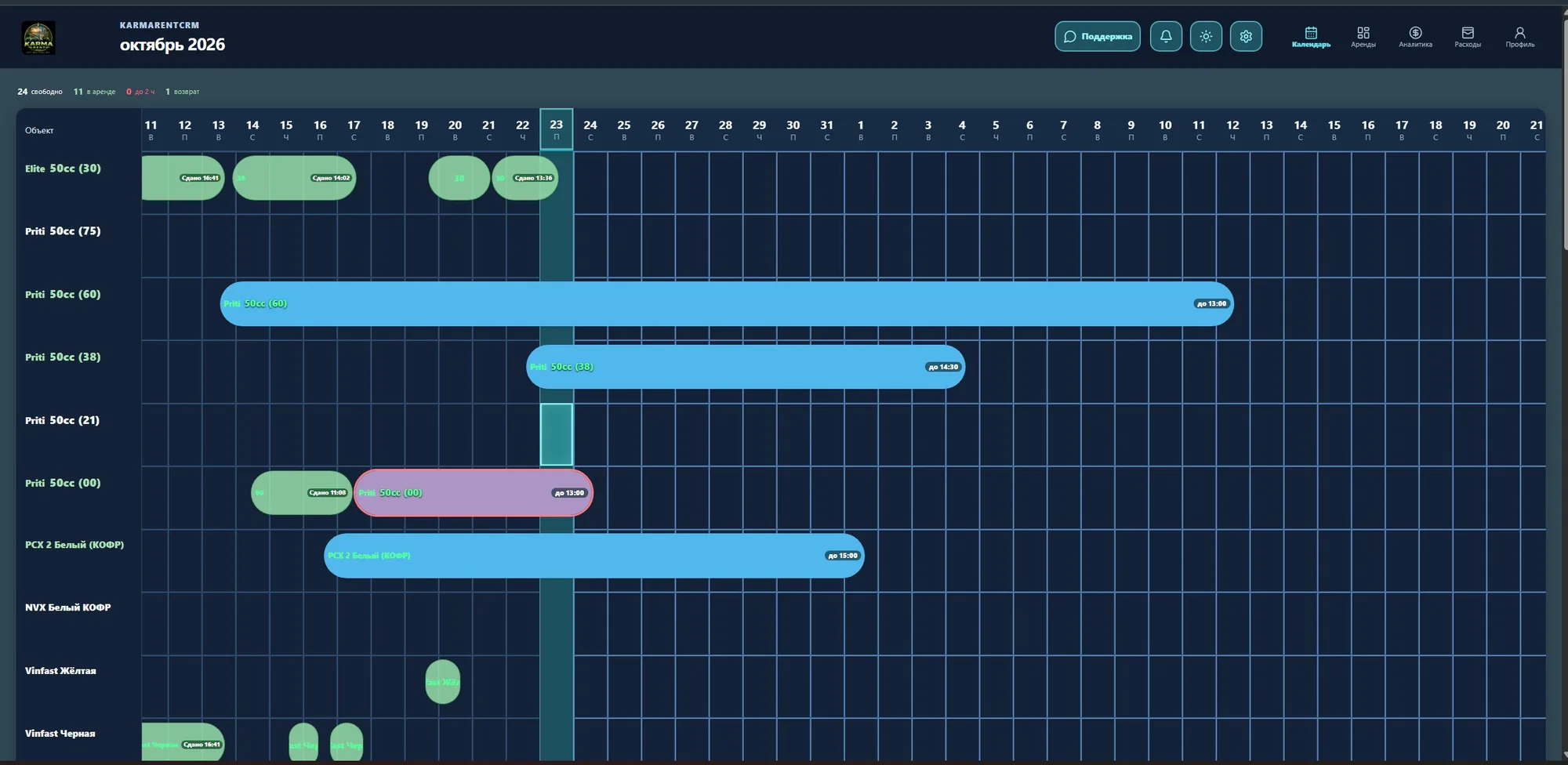The height and width of the screenshot is (765, 1568).
Task: Open the Профиль page
Action: coord(1519,37)
